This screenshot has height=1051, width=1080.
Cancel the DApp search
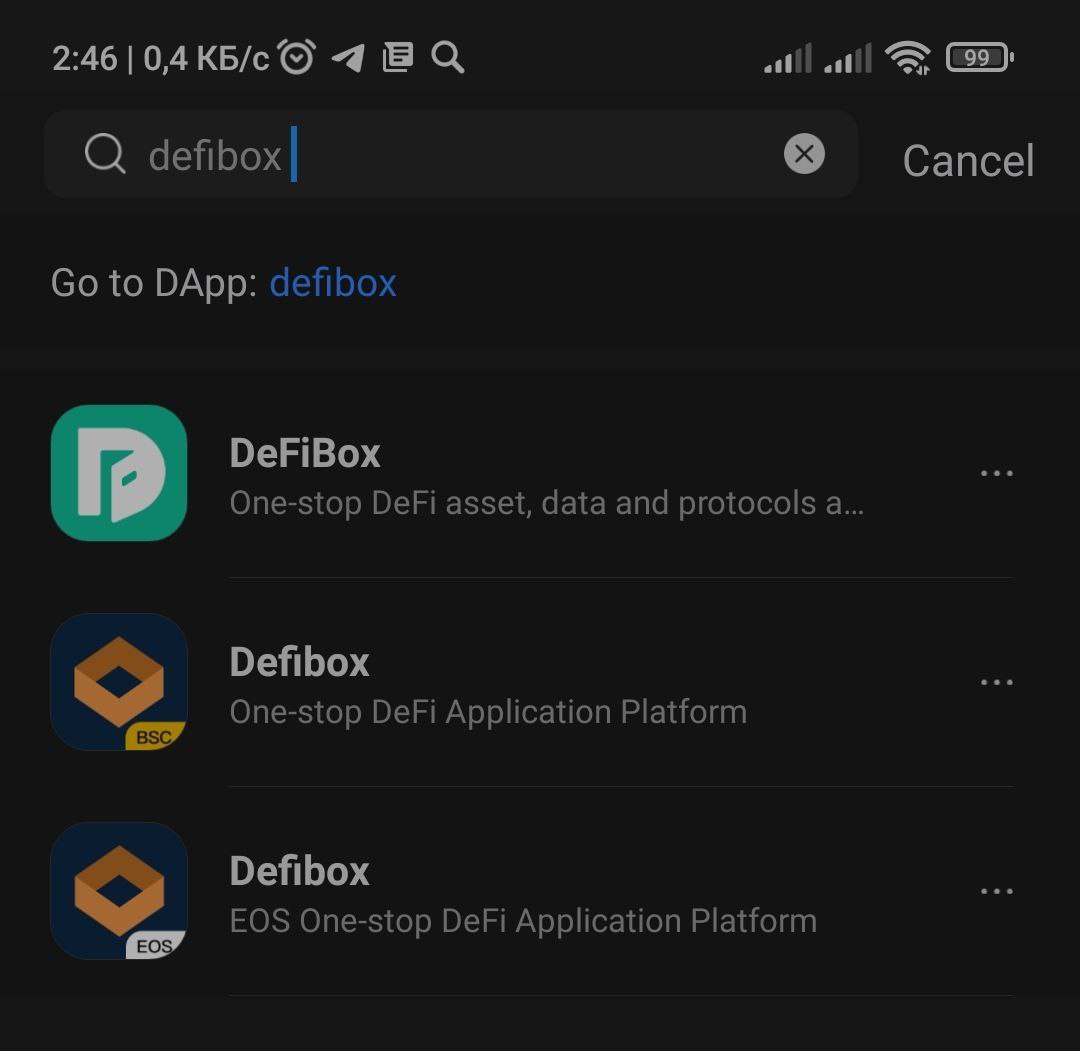(968, 160)
